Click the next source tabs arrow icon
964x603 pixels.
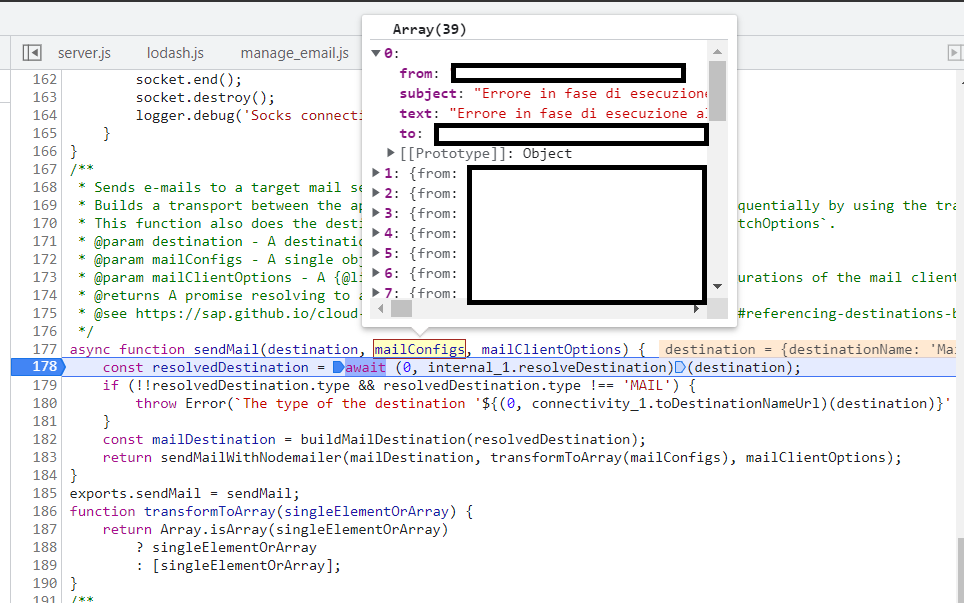[x=953, y=52]
